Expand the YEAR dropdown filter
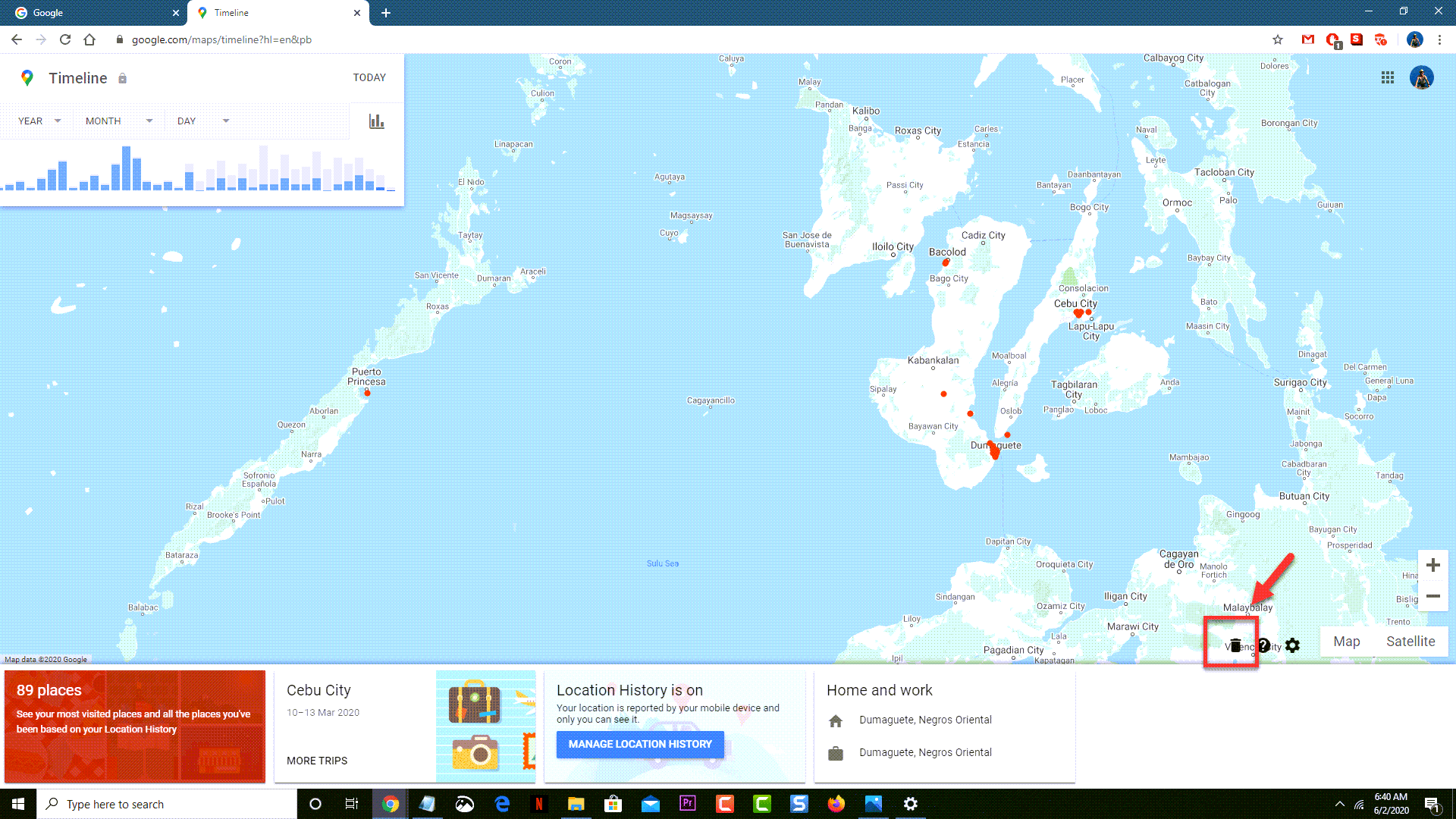 point(38,120)
